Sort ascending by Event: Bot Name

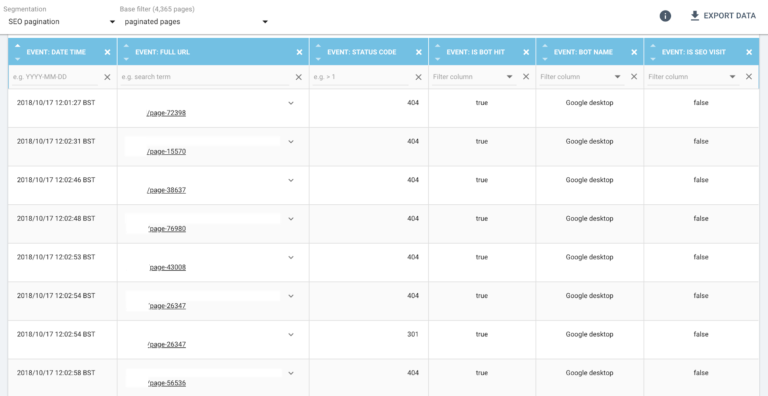[545, 46]
